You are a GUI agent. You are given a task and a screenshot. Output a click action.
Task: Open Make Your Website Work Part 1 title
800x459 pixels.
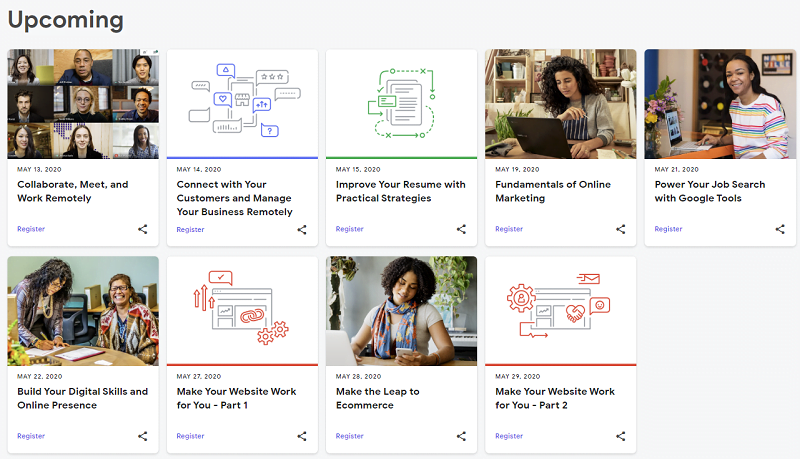tap(236, 398)
